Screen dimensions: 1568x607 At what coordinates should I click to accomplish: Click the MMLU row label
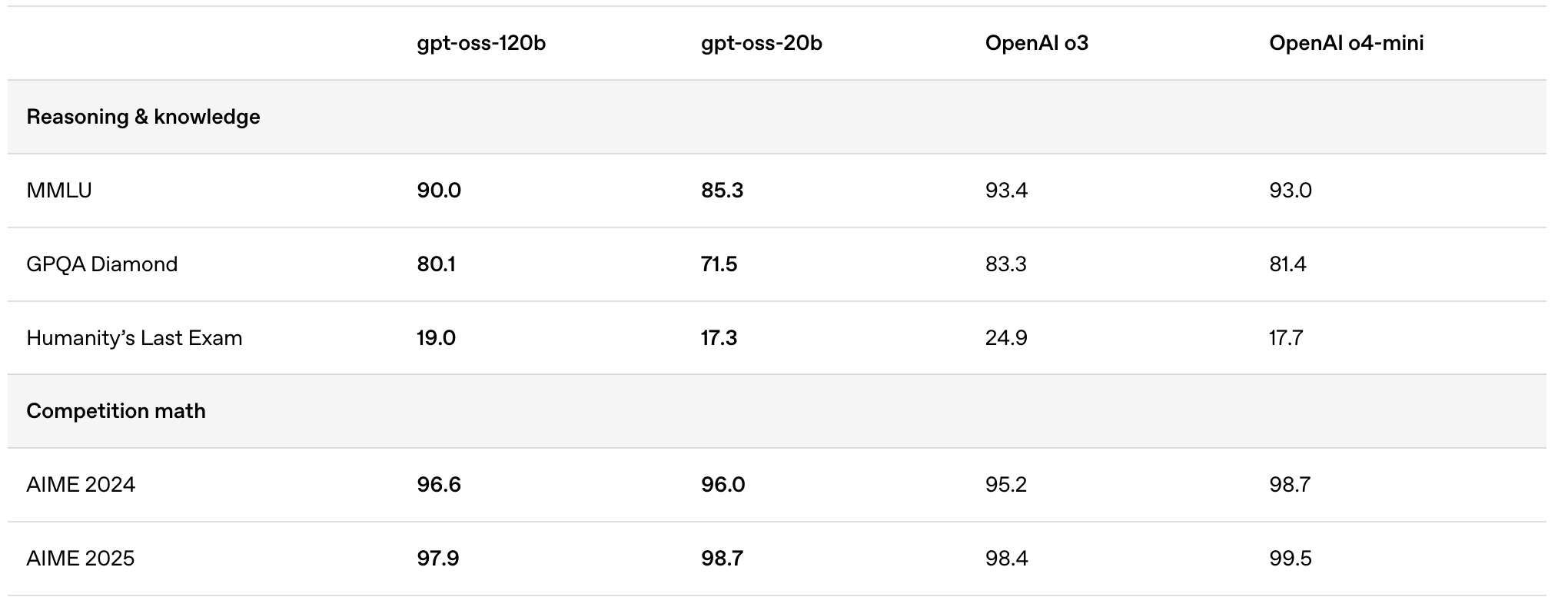tap(59, 191)
